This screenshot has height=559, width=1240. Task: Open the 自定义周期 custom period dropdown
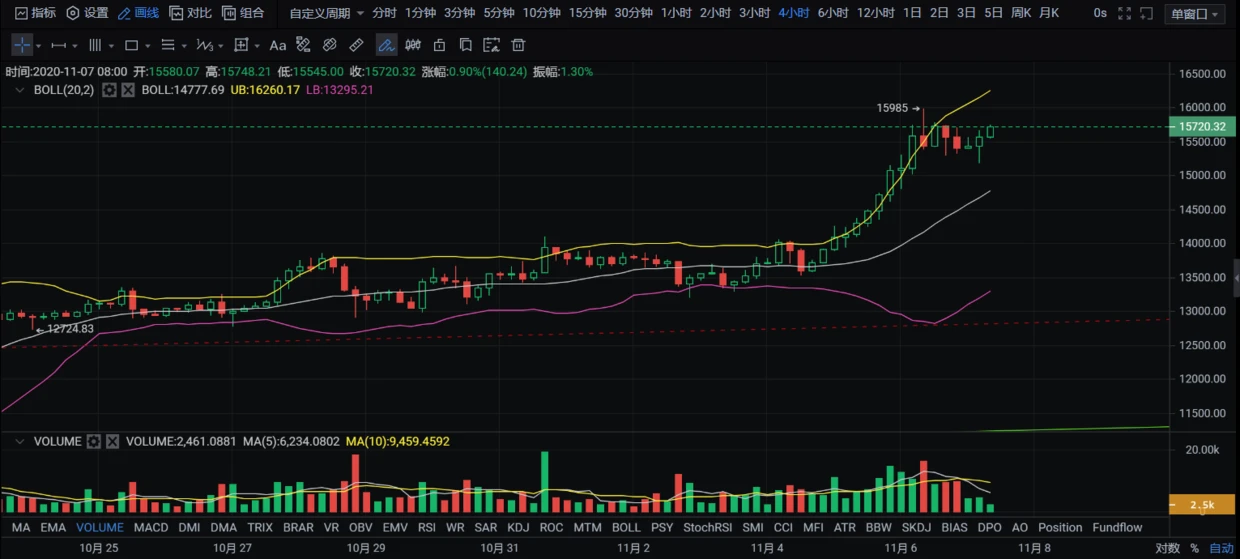click(x=326, y=13)
